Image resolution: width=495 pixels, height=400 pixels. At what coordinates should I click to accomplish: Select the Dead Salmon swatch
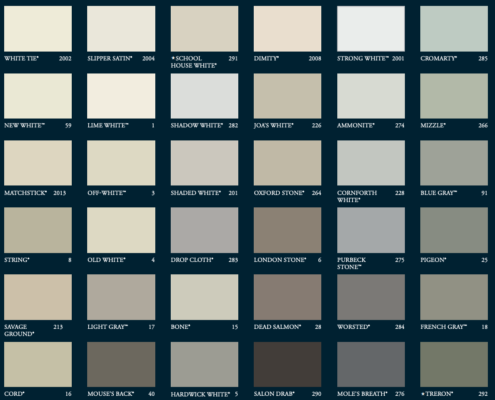[x=287, y=297]
